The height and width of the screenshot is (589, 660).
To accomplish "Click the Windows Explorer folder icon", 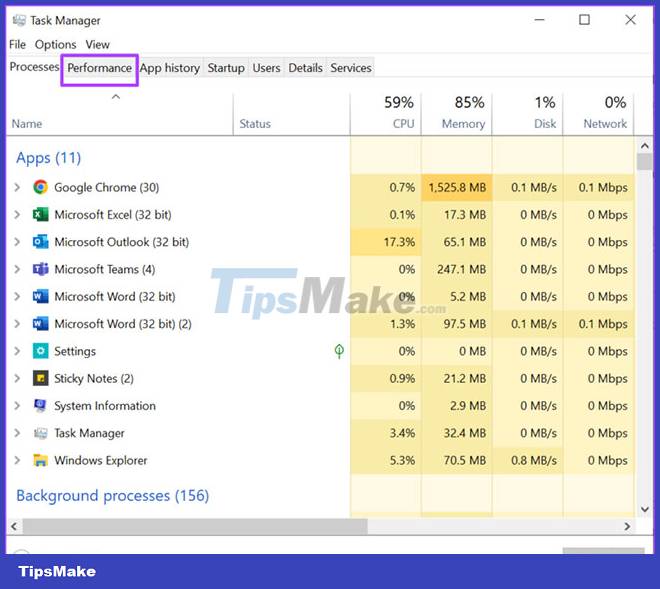I will point(40,460).
